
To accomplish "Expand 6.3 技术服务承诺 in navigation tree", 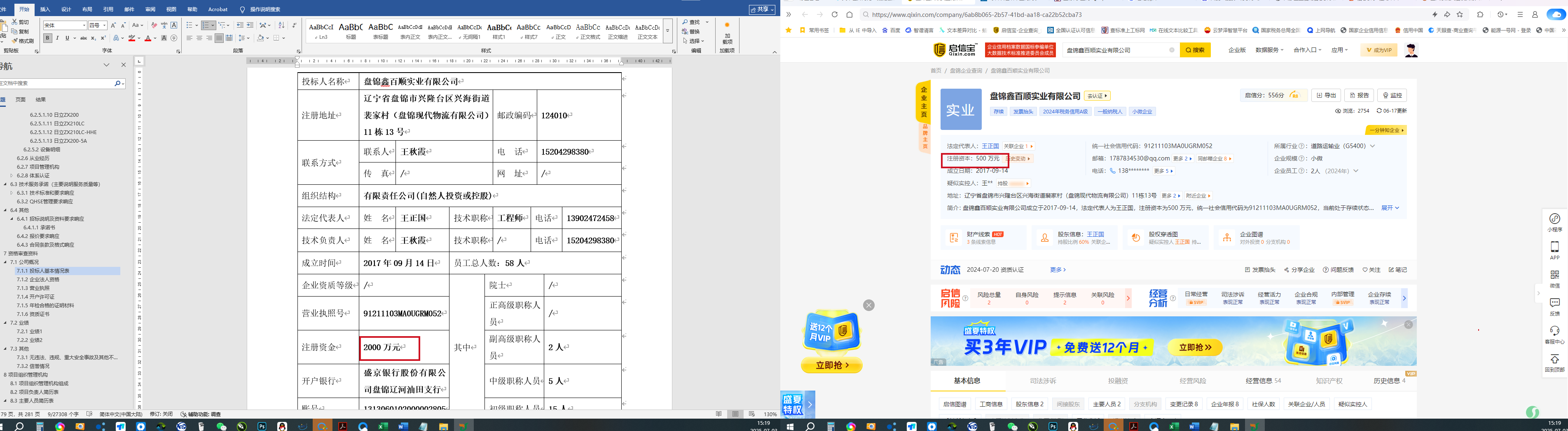I will click(5, 184).
